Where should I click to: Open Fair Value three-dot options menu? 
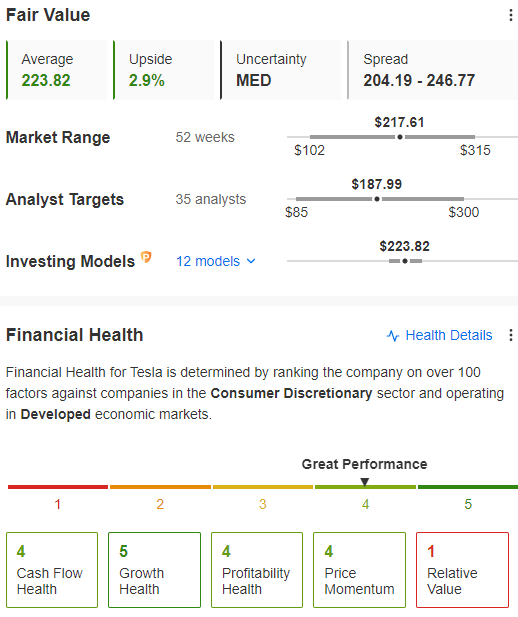(511, 15)
